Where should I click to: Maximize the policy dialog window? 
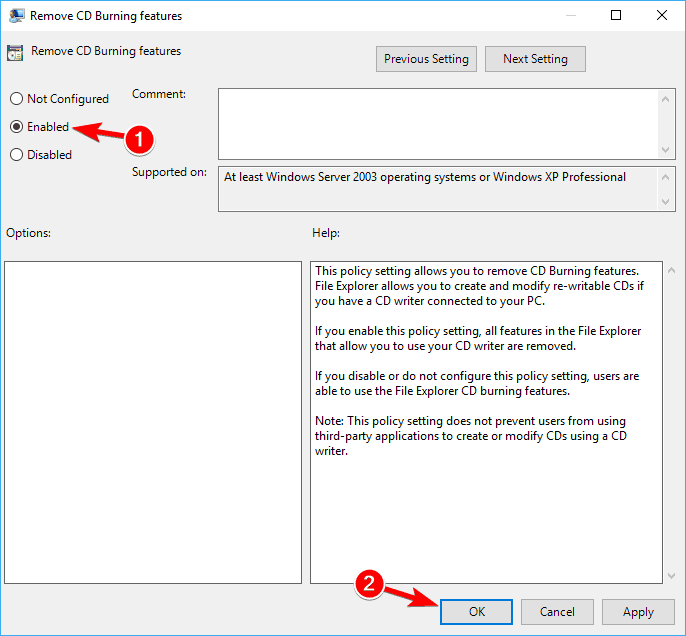point(616,15)
